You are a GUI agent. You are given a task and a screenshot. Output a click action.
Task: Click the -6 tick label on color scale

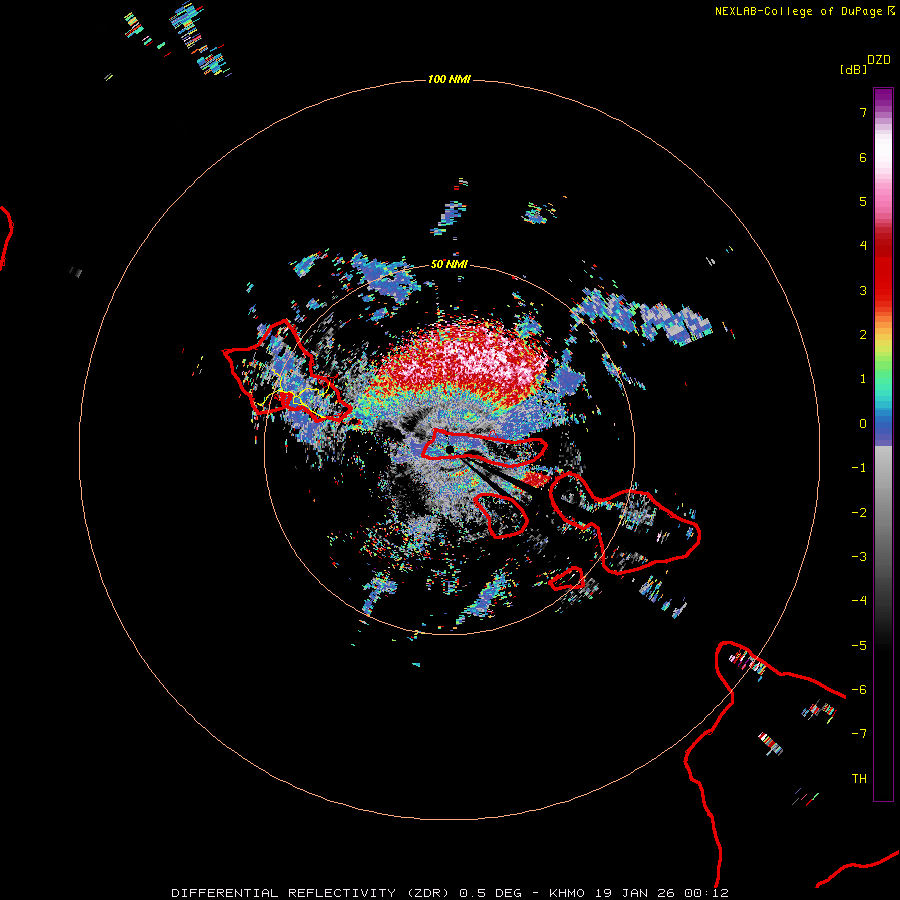point(859,690)
